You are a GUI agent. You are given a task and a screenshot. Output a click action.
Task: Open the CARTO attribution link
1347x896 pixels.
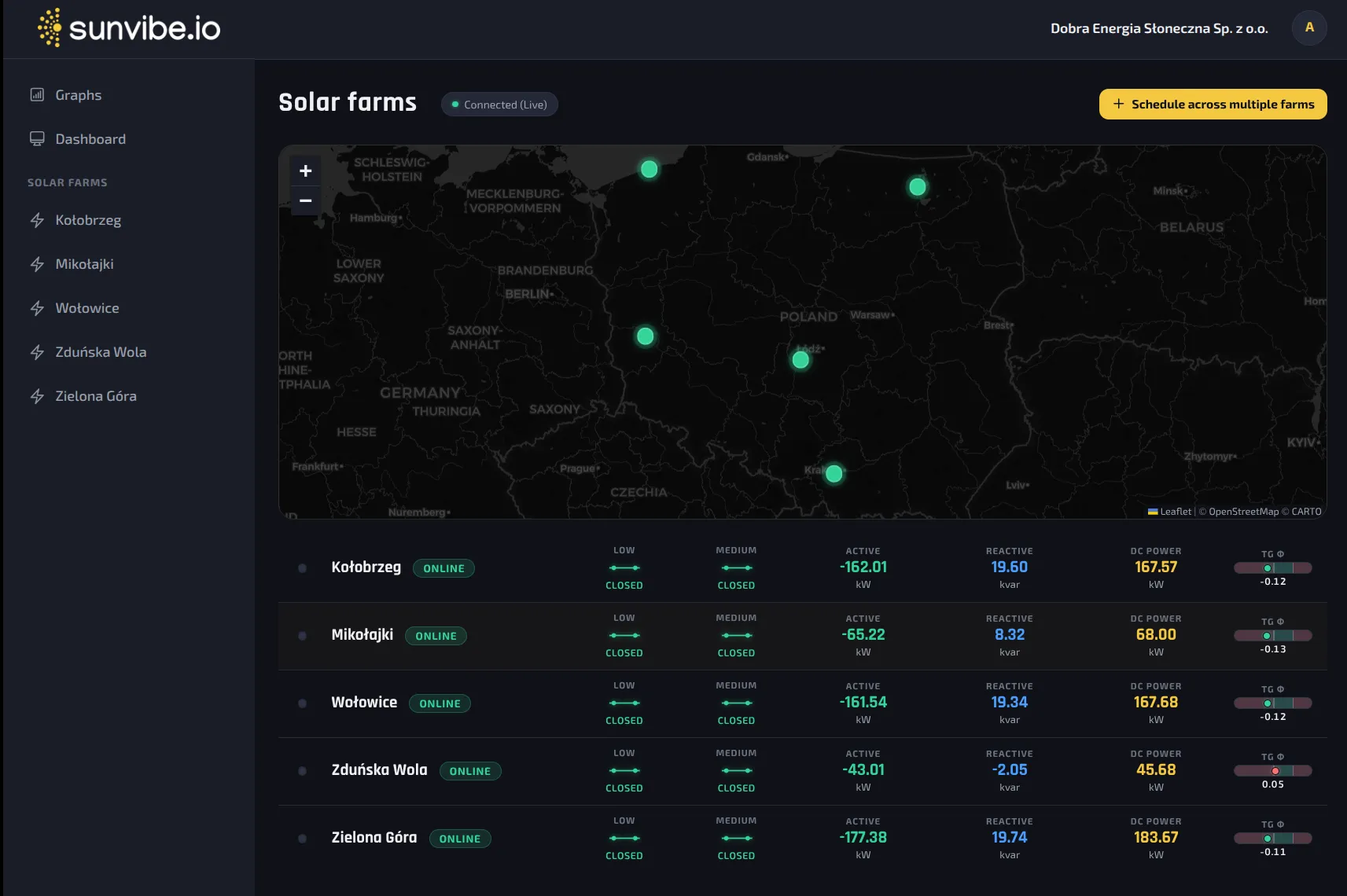tap(1306, 512)
